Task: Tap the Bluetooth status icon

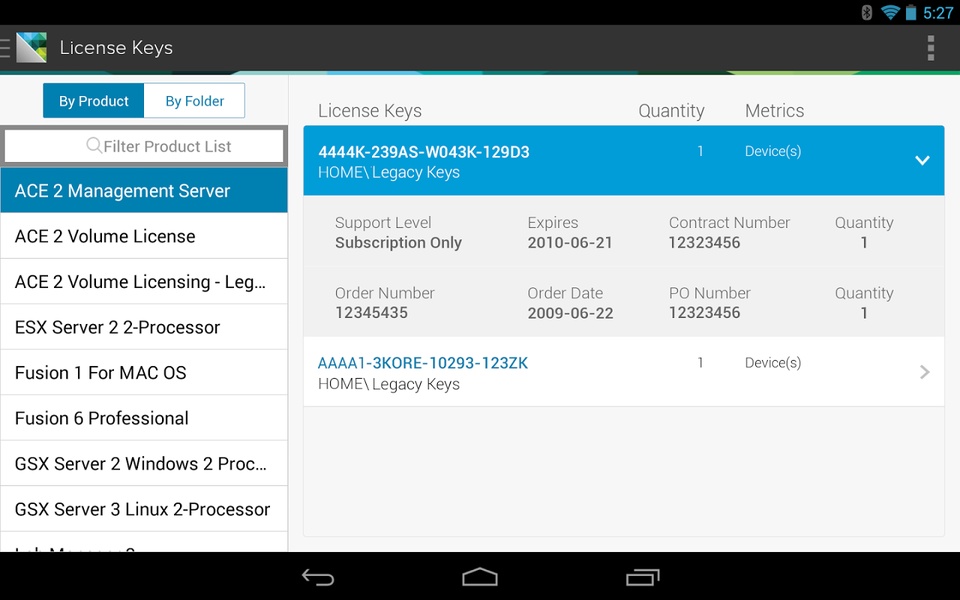Action: click(x=866, y=12)
